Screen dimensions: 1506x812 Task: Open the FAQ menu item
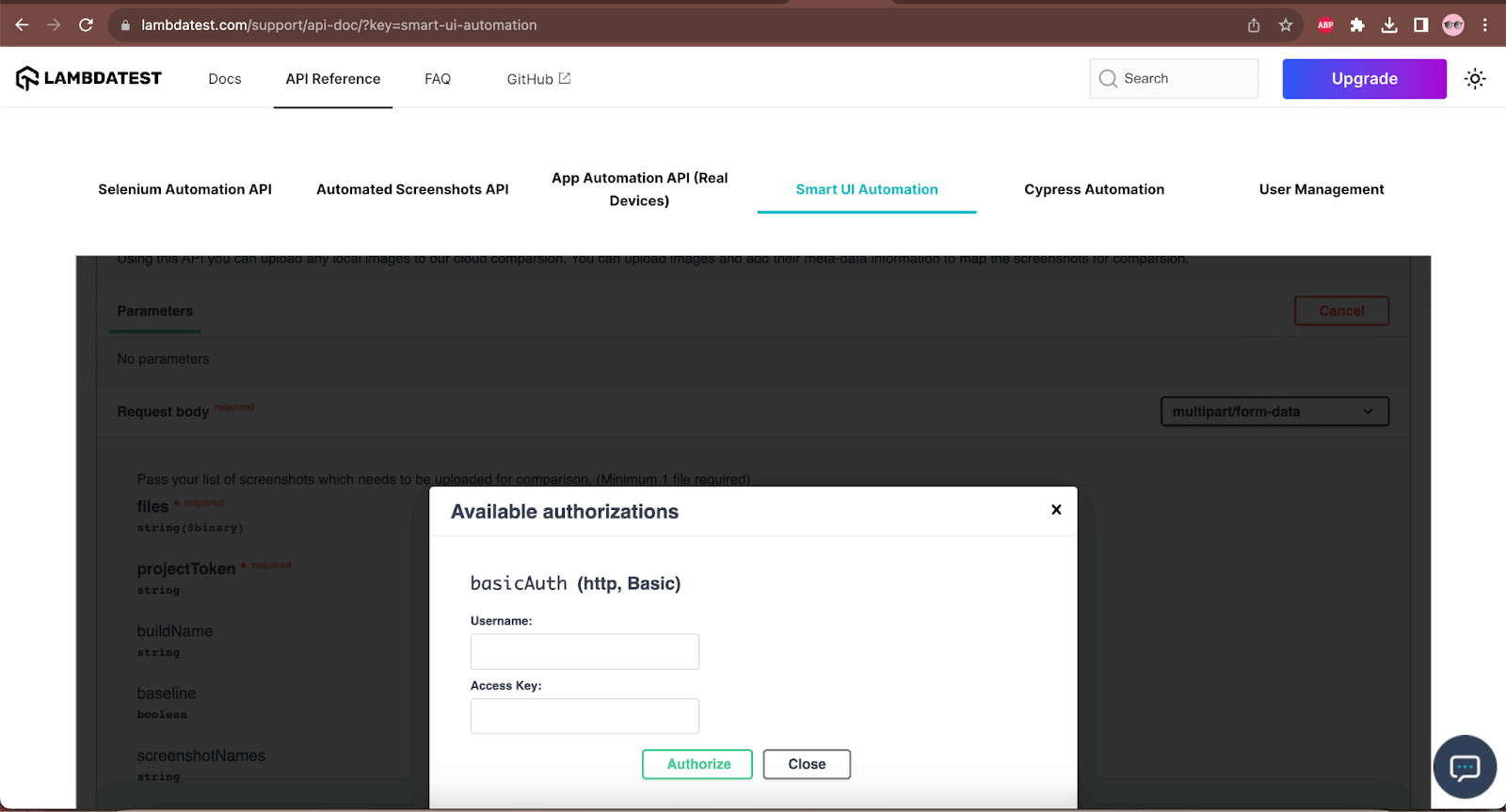click(x=438, y=79)
